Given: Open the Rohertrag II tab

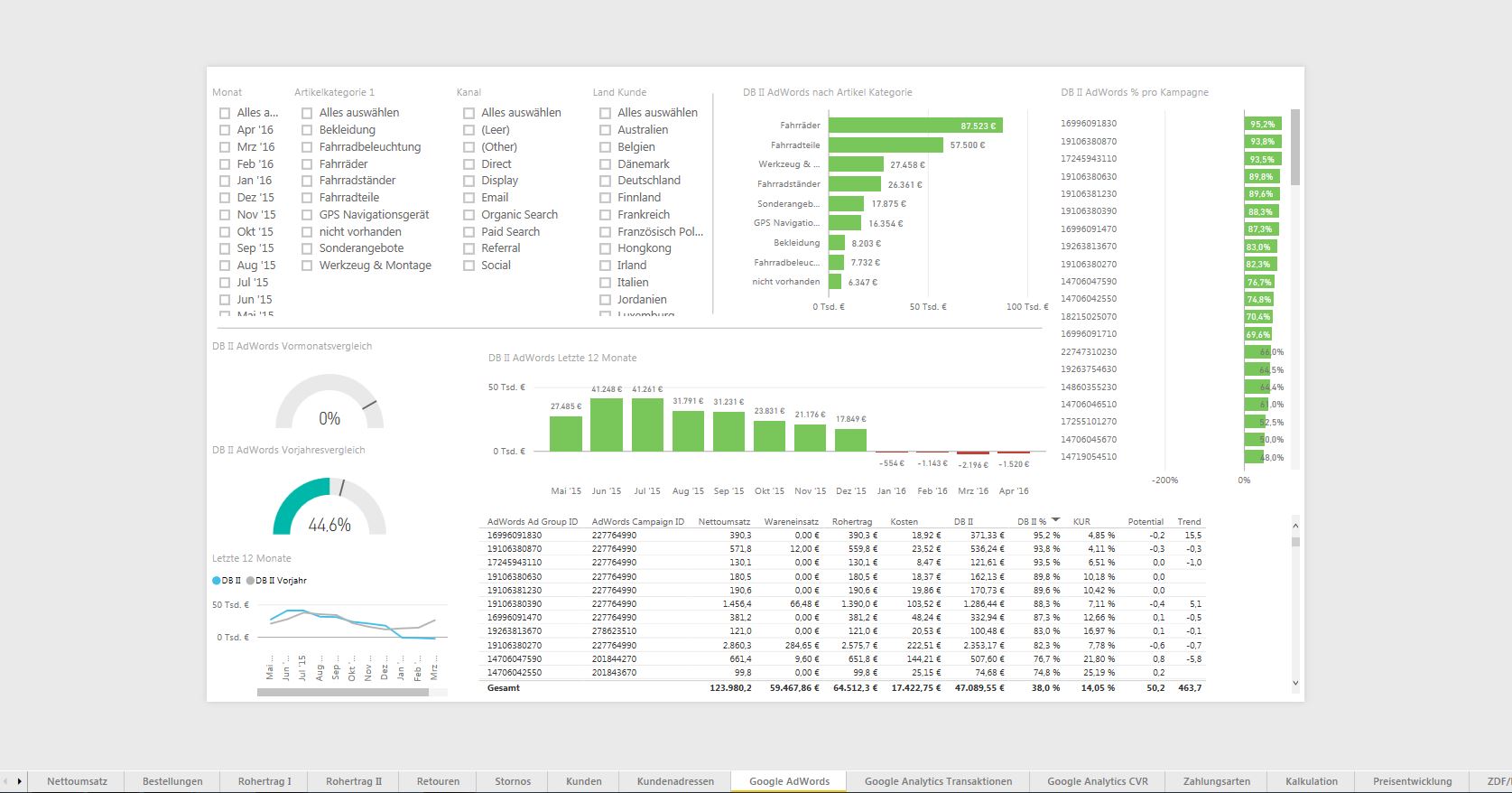Looking at the screenshot, I should [354, 781].
